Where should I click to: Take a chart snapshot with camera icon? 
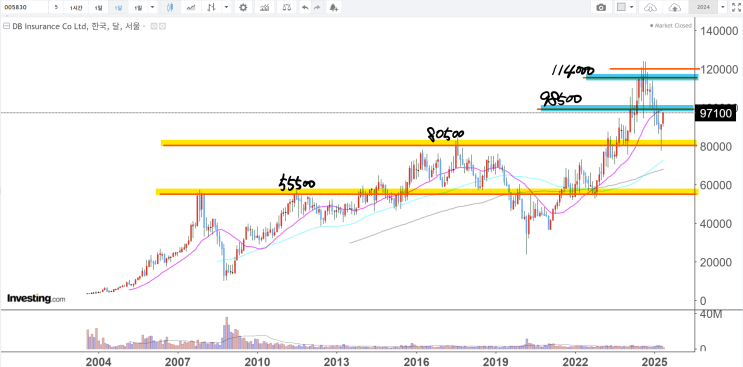pos(601,8)
